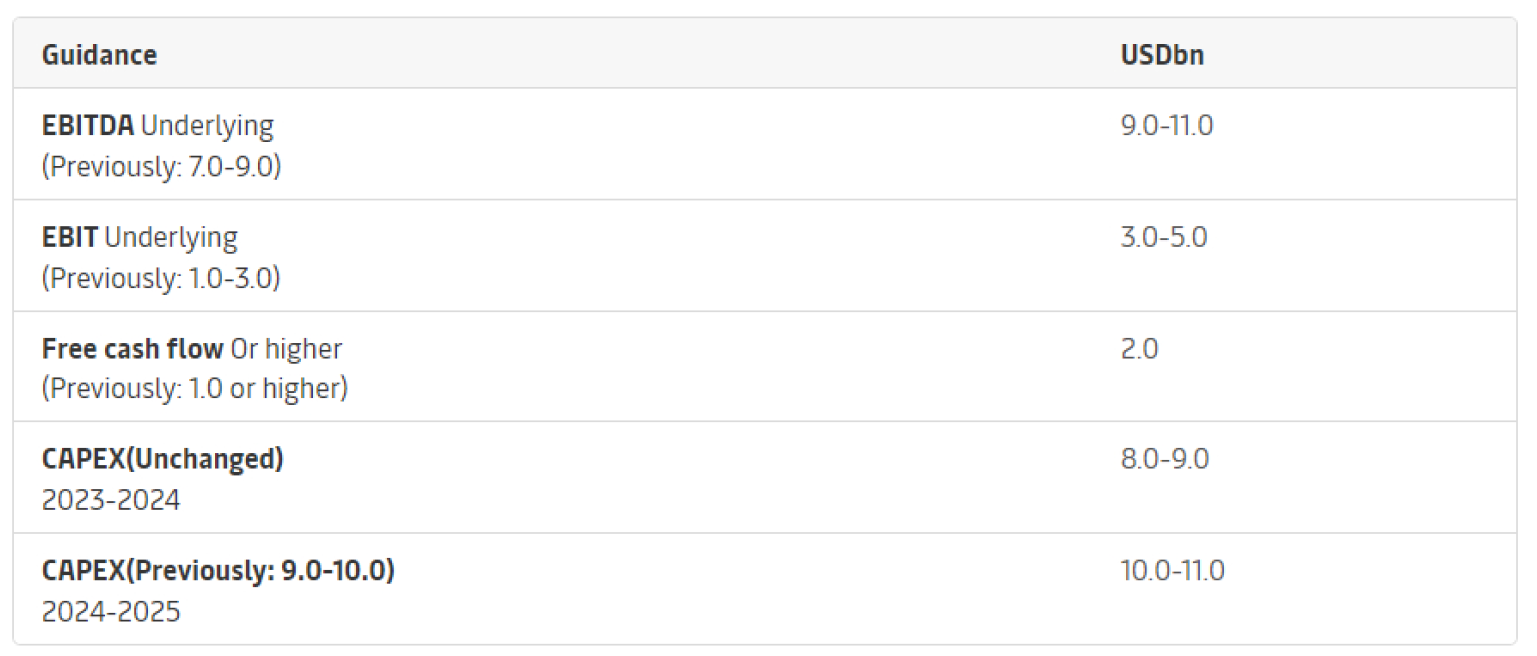Click the word Underlying beside EBITDA
Image resolution: width=1537 pixels, height=656 pixels.
207,126
